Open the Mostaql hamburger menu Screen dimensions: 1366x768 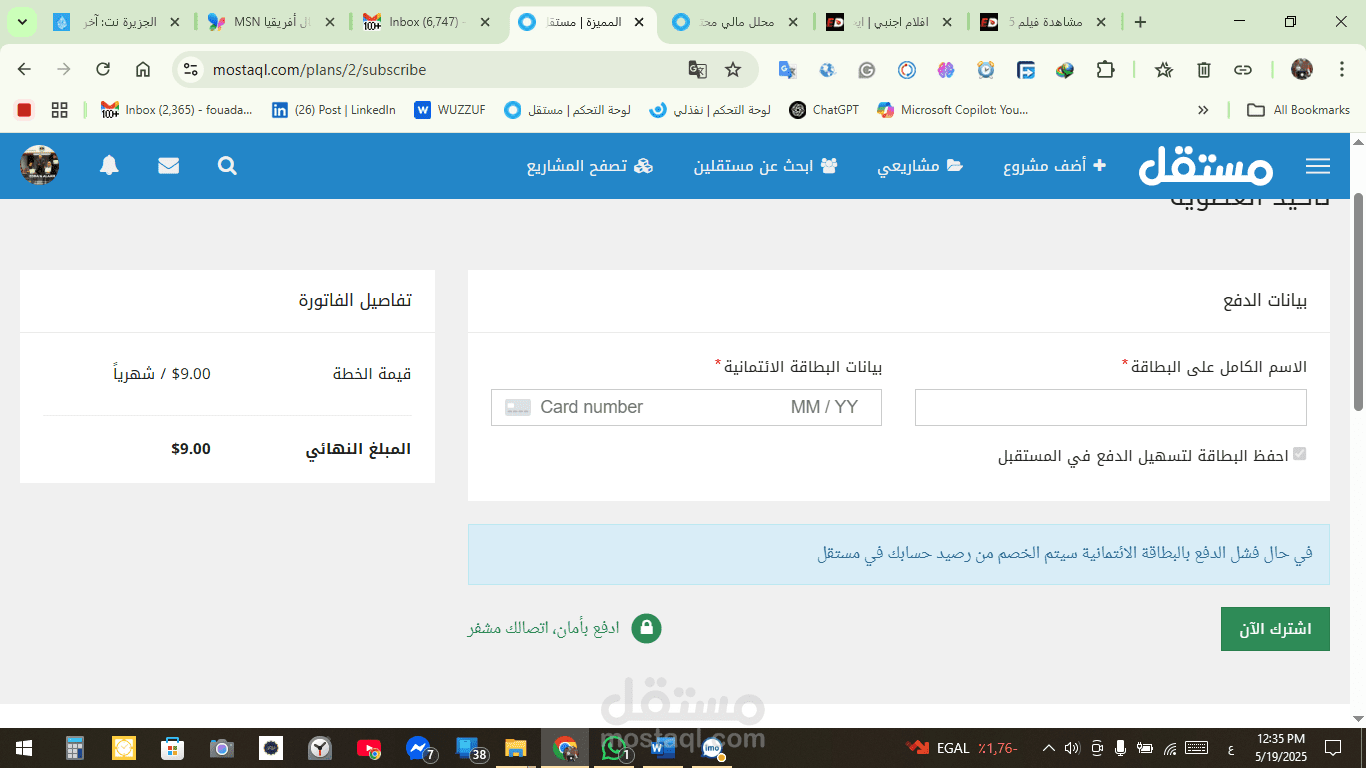1318,166
